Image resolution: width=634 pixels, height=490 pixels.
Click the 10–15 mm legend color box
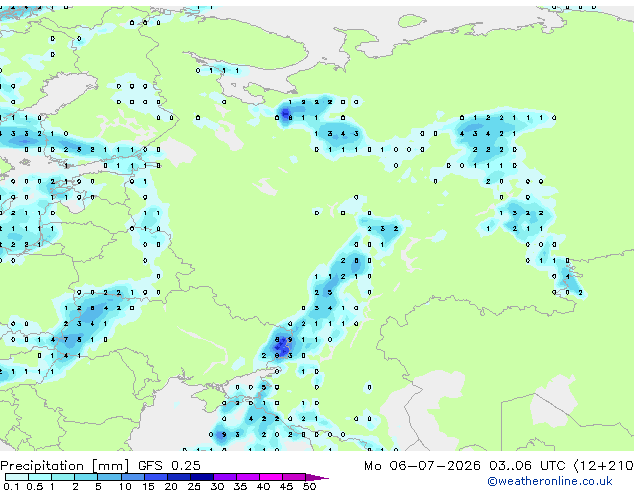pos(132,477)
